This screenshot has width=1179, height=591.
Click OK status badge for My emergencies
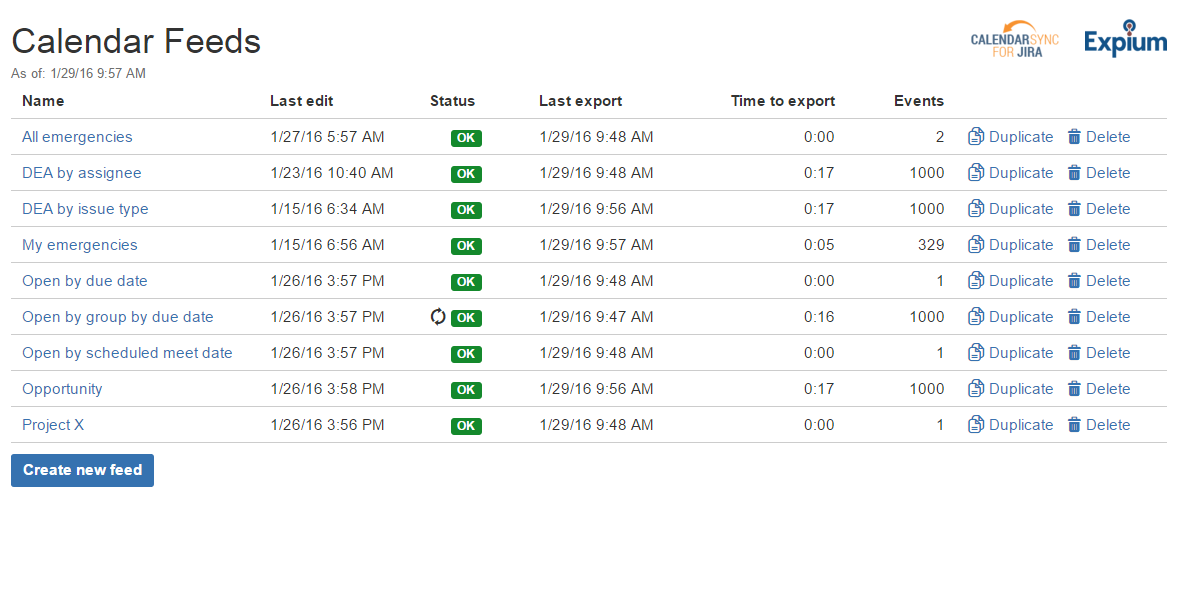click(x=466, y=246)
